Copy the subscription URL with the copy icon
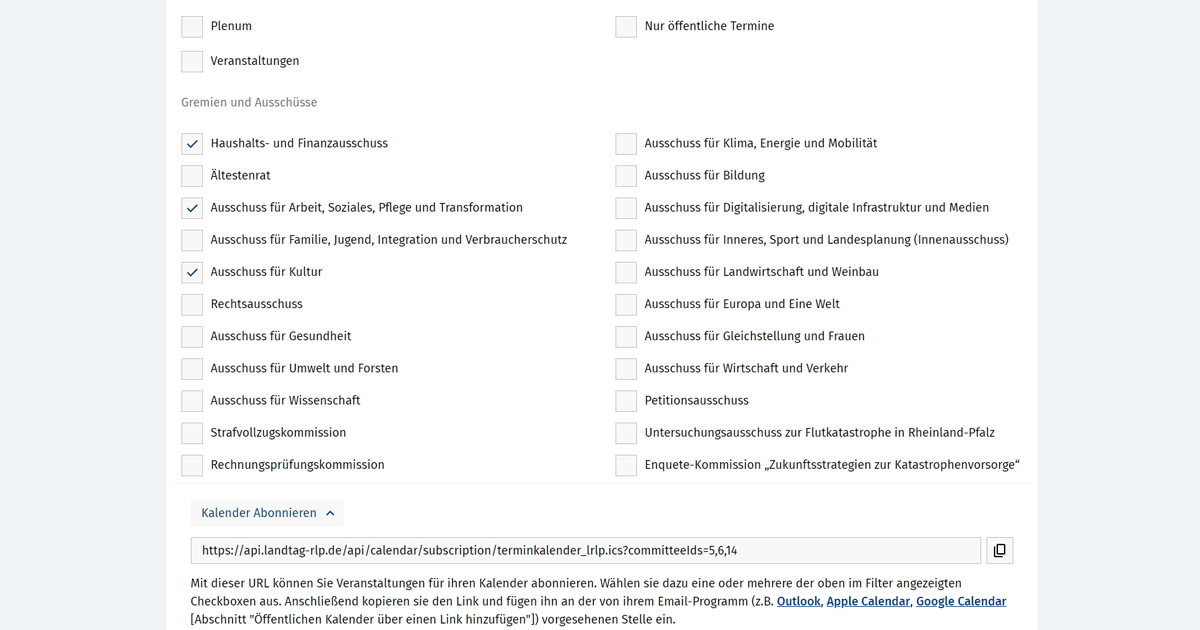Screen dimensions: 1200x630 click(x=999, y=550)
